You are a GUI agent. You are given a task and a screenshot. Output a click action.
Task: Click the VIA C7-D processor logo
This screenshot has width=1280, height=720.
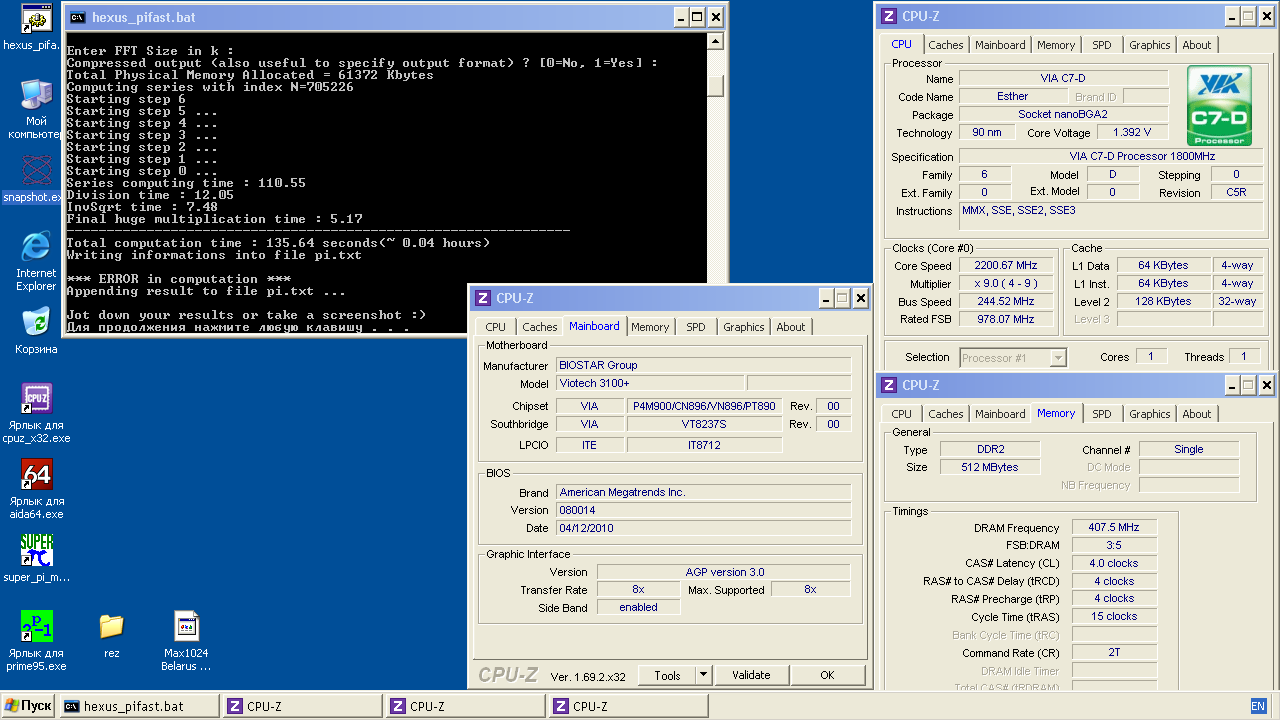[x=1219, y=107]
